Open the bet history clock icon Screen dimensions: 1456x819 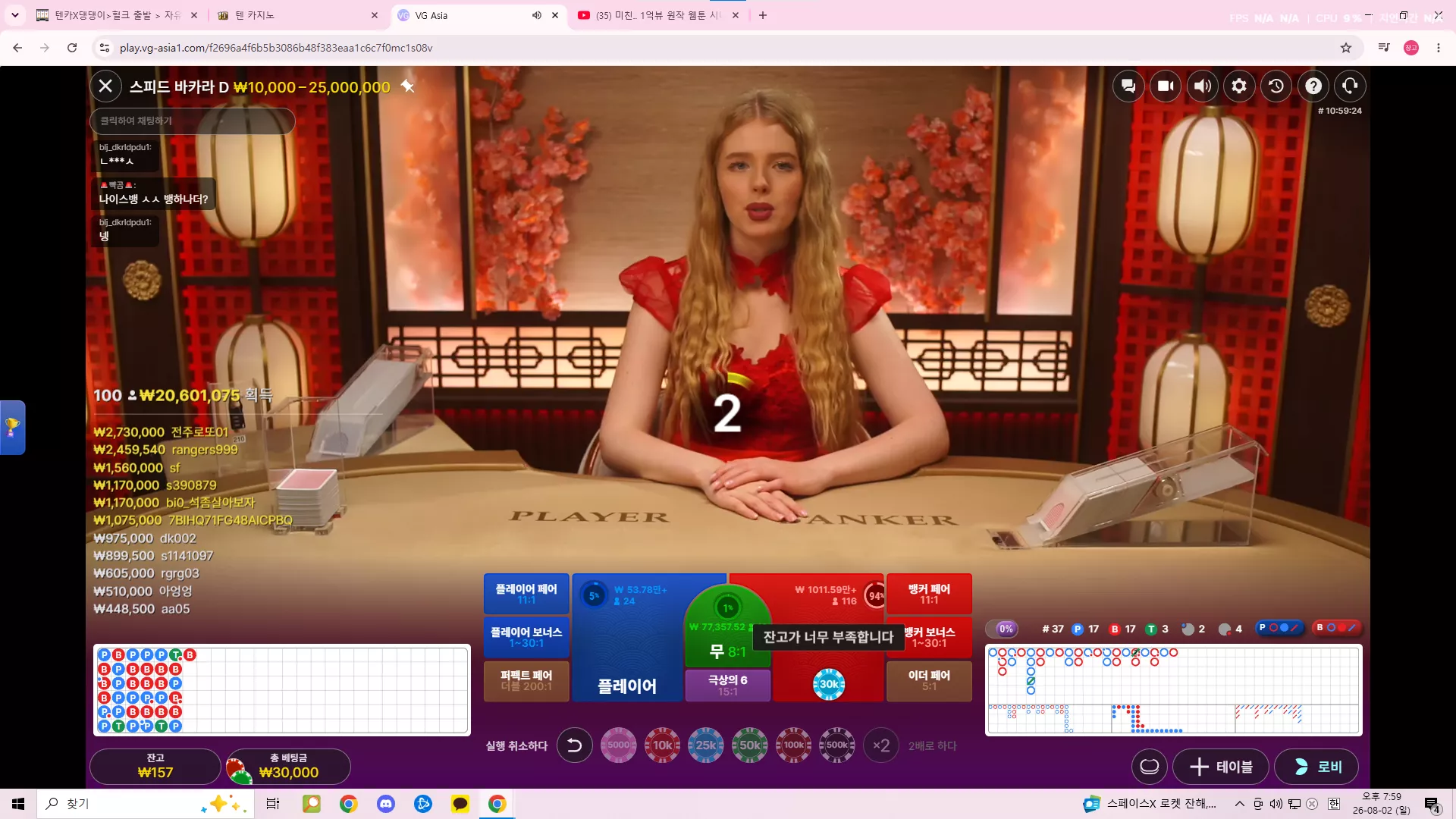1276,86
